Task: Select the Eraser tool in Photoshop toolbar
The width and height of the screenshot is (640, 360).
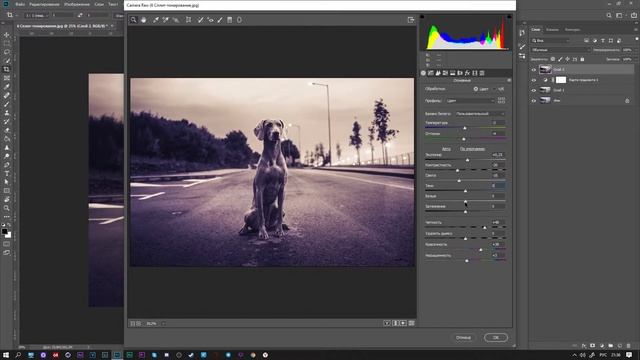Action: pyautogui.click(x=7, y=130)
